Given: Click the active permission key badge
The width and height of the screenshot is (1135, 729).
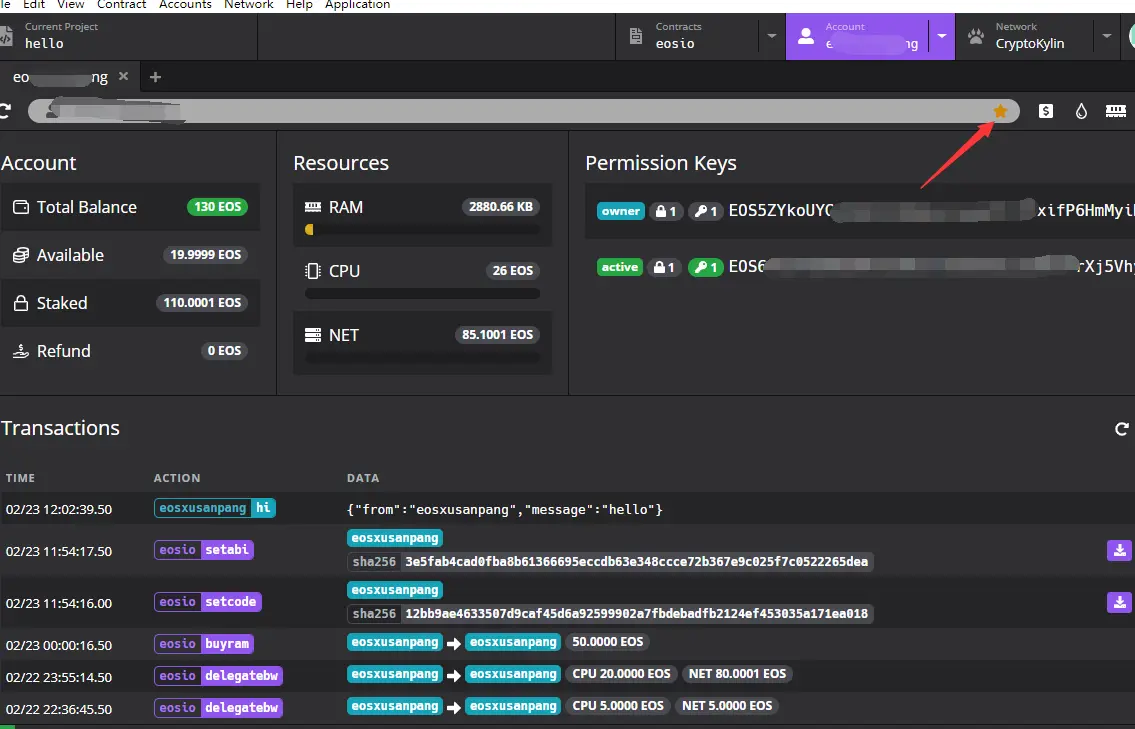Looking at the screenshot, I should (x=705, y=267).
